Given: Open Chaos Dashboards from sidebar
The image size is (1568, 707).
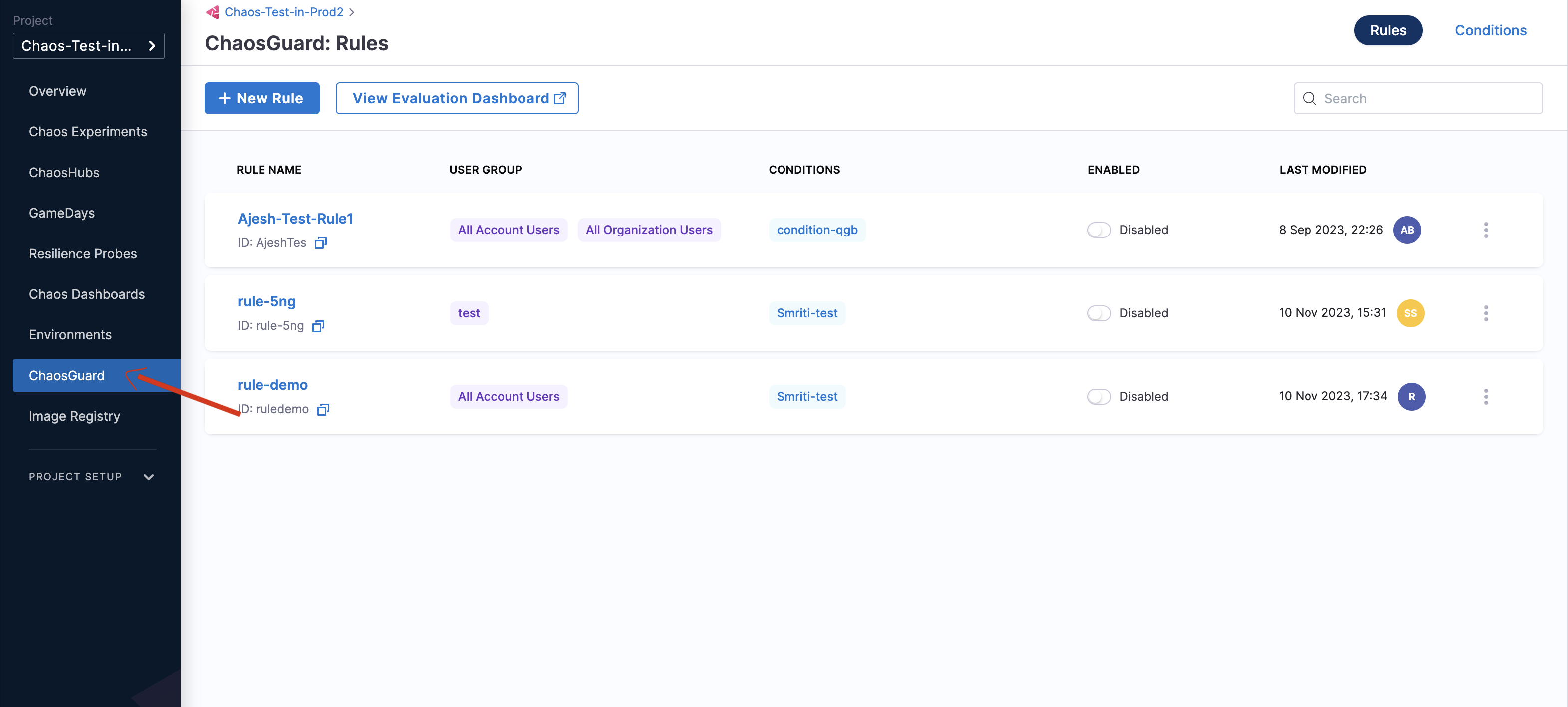Looking at the screenshot, I should point(87,294).
